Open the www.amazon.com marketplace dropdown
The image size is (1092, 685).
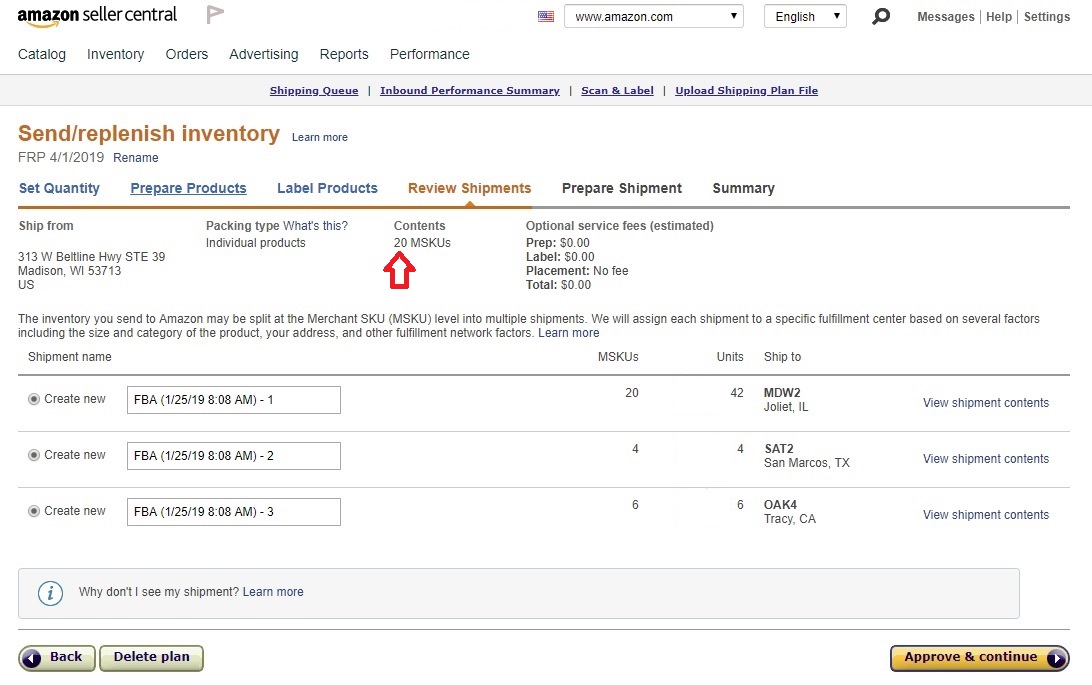click(x=654, y=16)
